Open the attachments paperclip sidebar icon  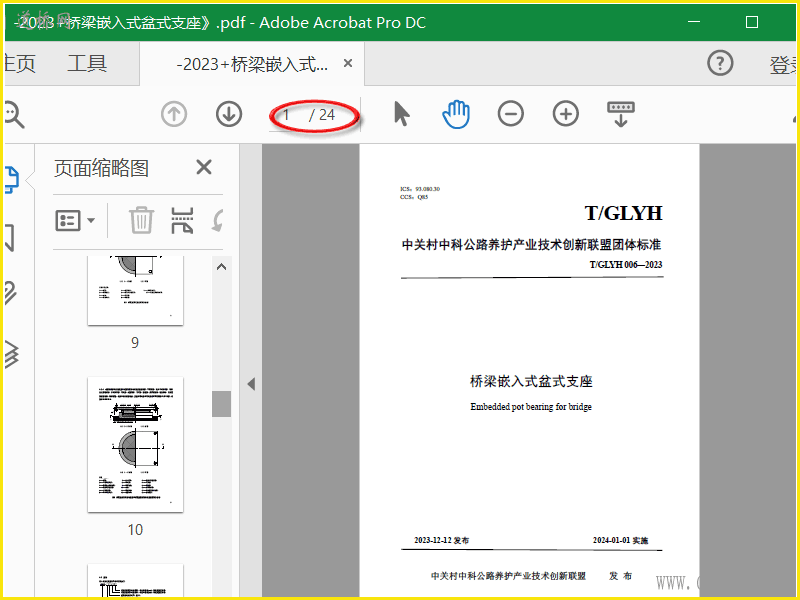point(11,293)
